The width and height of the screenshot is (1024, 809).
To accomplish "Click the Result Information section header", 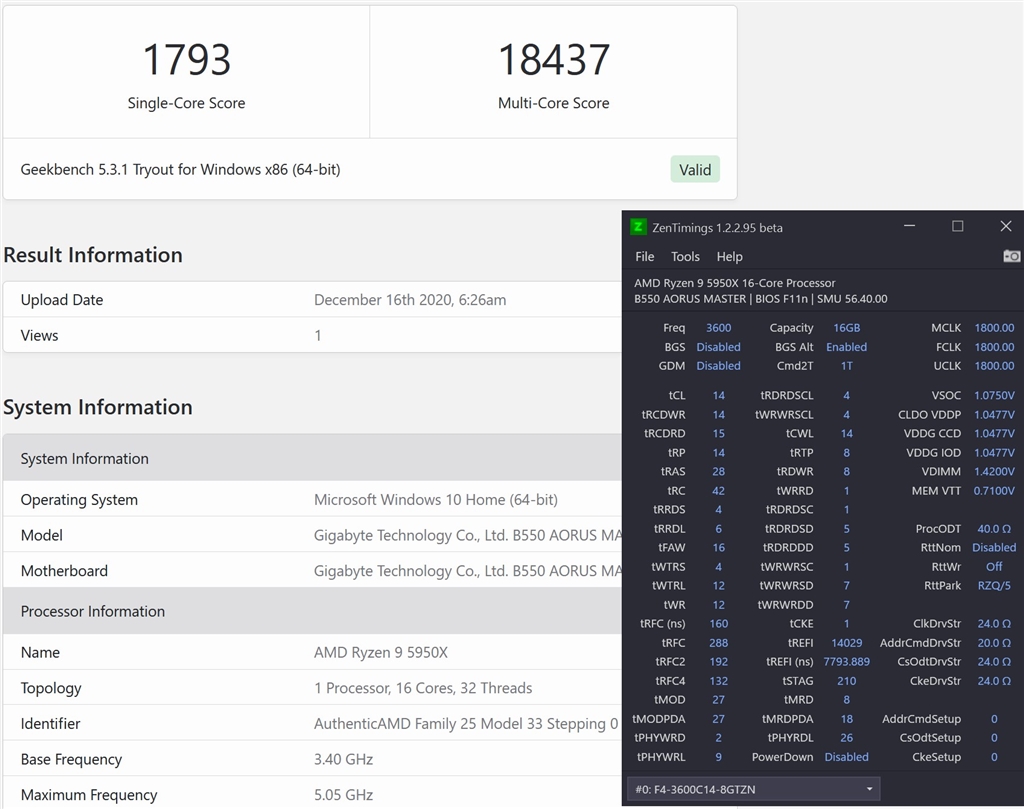I will (x=93, y=255).
